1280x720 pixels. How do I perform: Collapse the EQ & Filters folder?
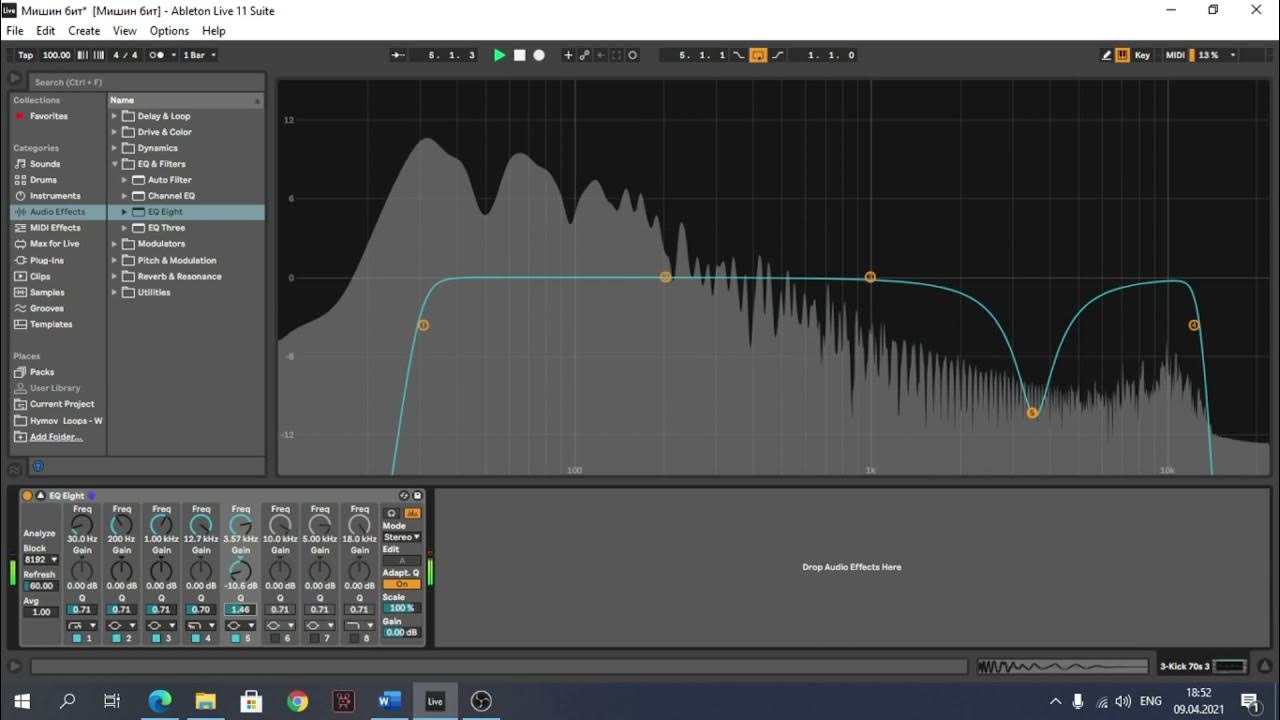[114, 164]
